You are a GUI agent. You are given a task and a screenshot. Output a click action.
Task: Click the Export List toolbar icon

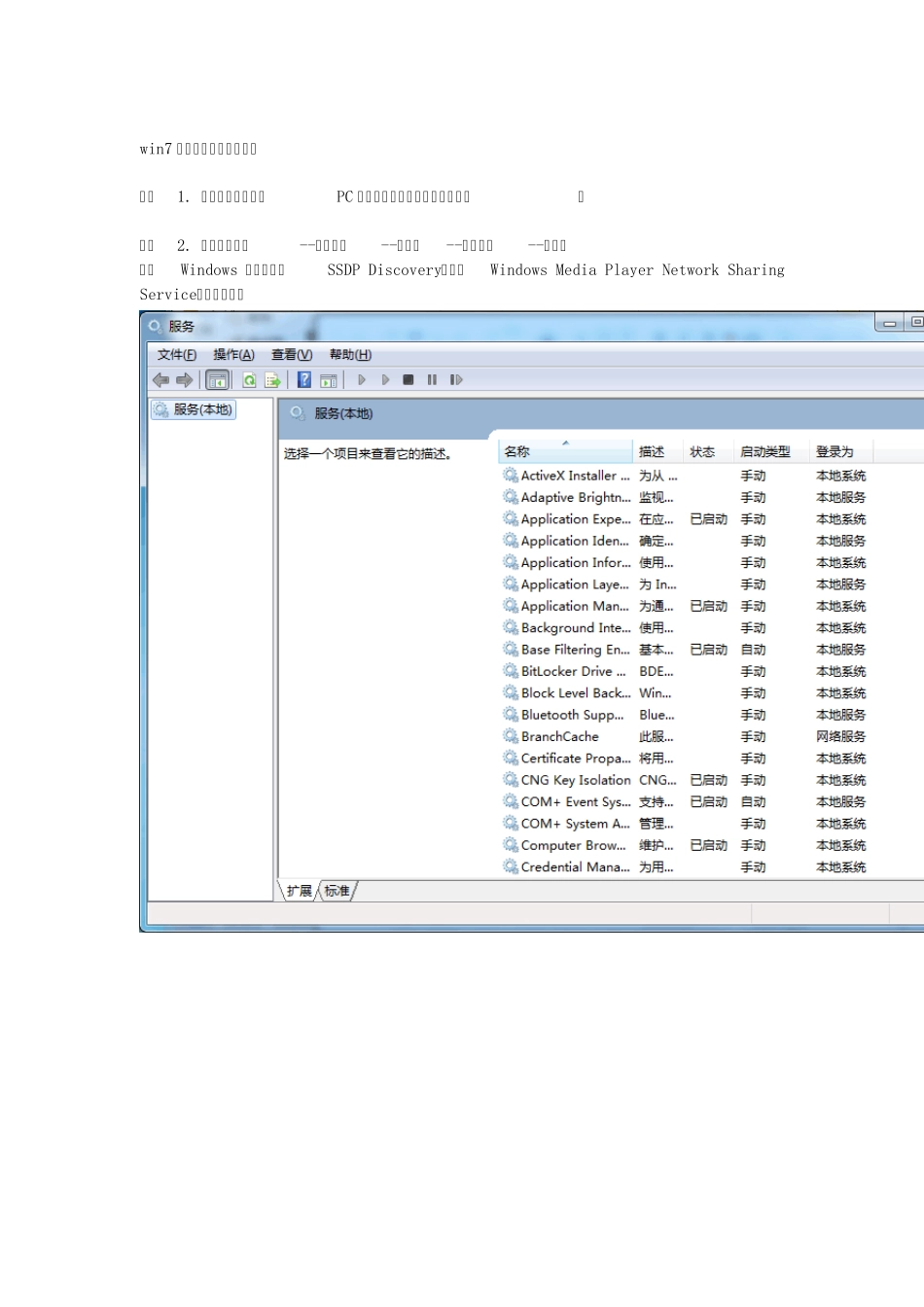point(272,380)
